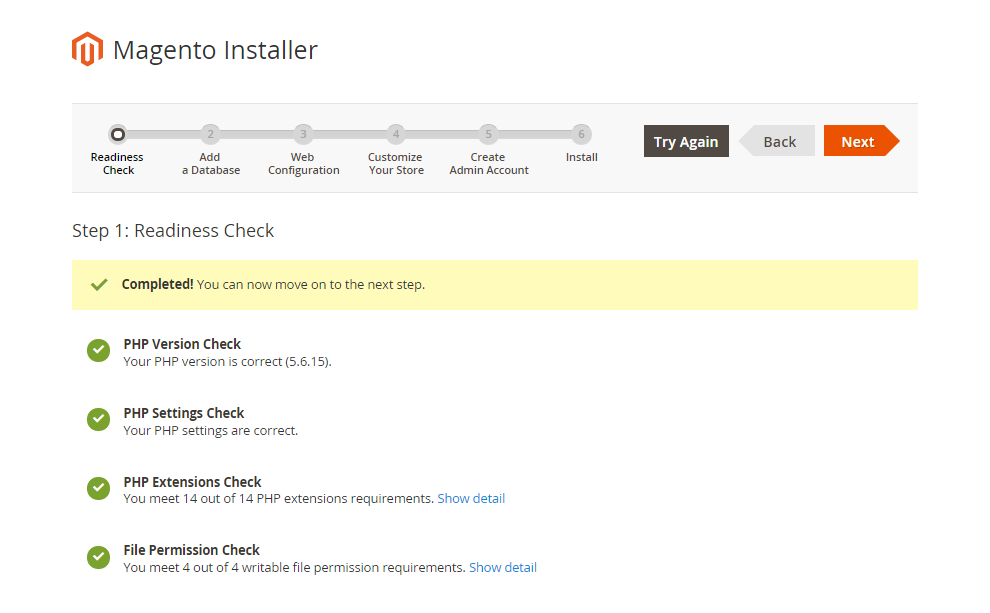This screenshot has width=990, height=613.
Task: Click the Add a Database step label
Action: tap(211, 164)
